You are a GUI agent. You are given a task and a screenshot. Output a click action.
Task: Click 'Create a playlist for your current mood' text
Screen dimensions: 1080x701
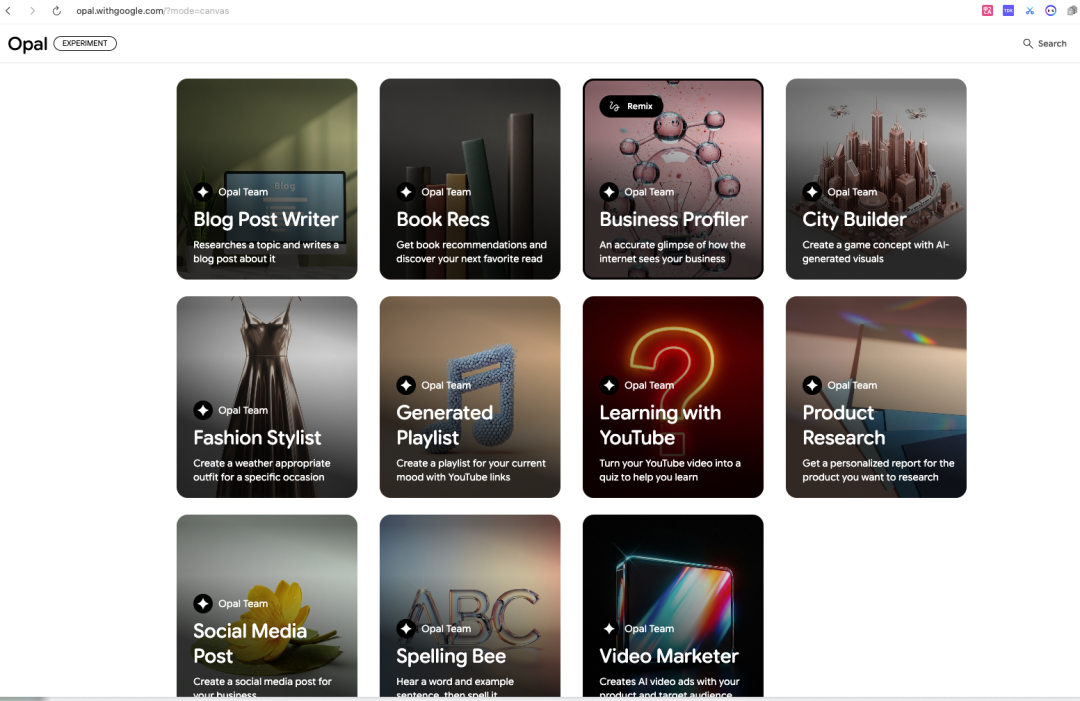pos(471,470)
